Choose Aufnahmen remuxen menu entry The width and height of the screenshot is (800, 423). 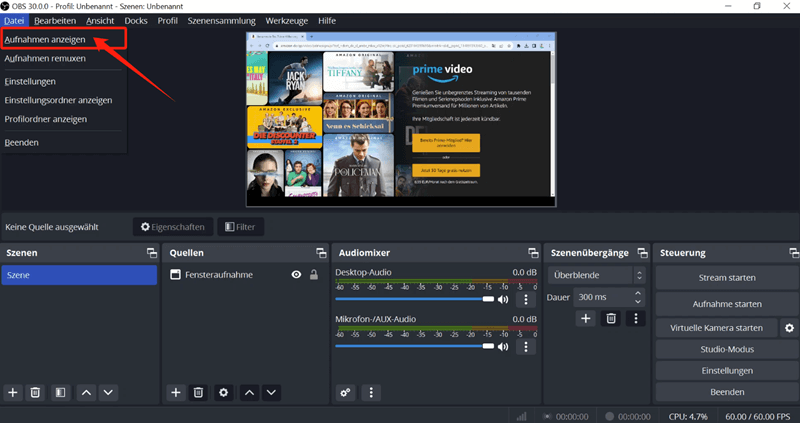pos(63,58)
